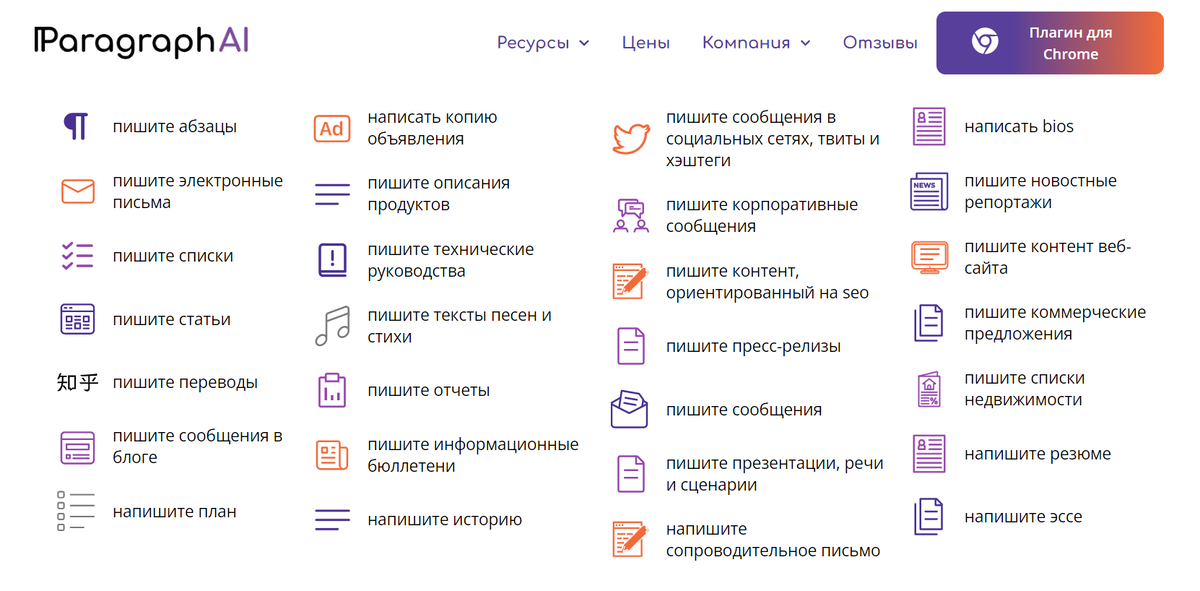The image size is (1200, 591).
Task: Click the NEWS newspaper icon
Action: coord(929,191)
